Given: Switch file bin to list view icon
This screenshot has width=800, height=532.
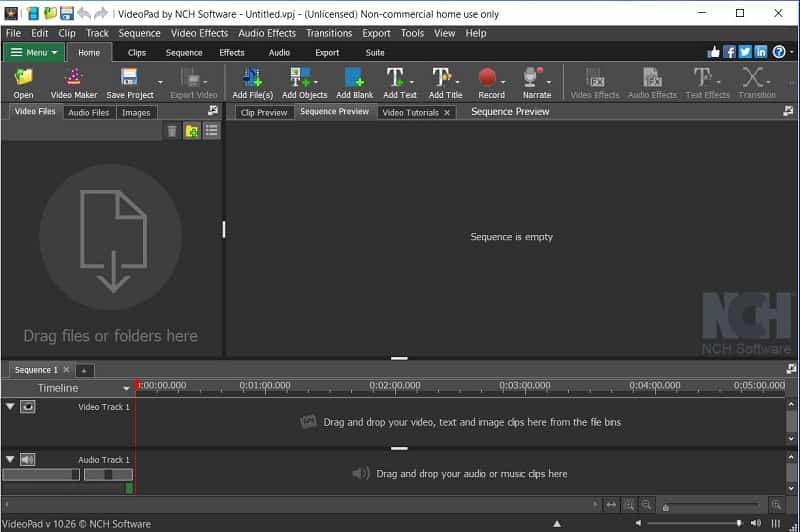Looking at the screenshot, I should 212,131.
